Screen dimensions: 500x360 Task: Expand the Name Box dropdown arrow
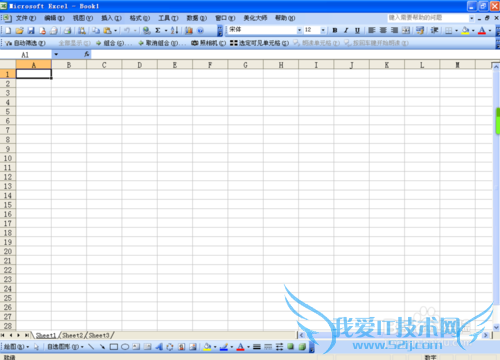[x=56, y=54]
